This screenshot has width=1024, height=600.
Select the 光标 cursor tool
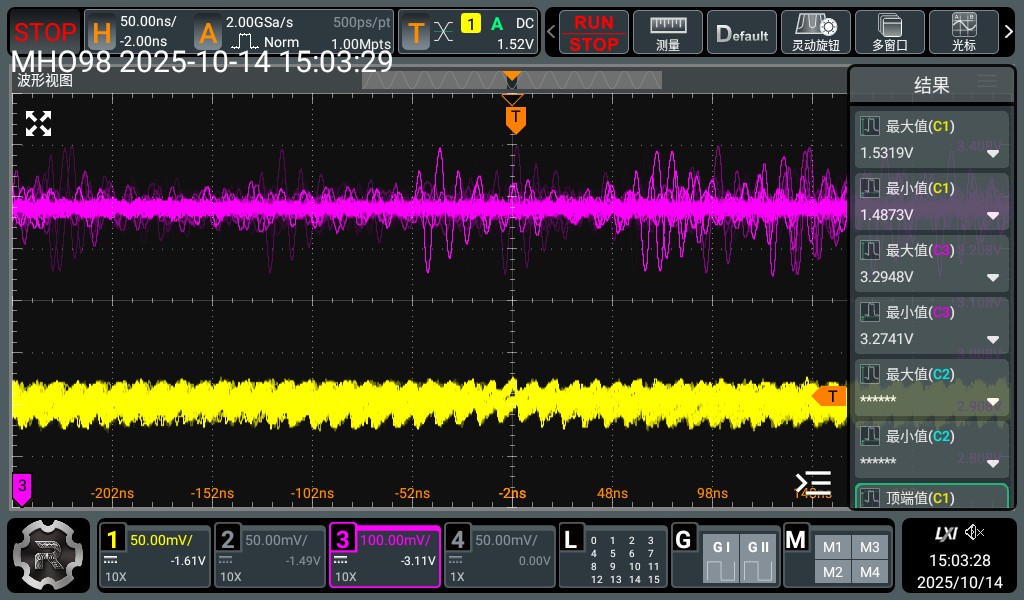click(964, 32)
